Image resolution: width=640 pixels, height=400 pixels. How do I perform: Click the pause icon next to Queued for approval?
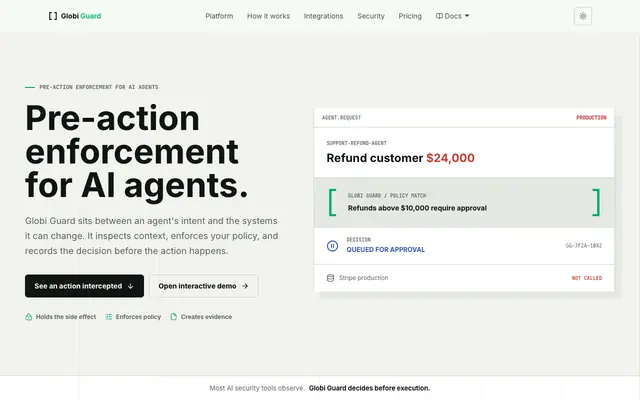(332, 246)
